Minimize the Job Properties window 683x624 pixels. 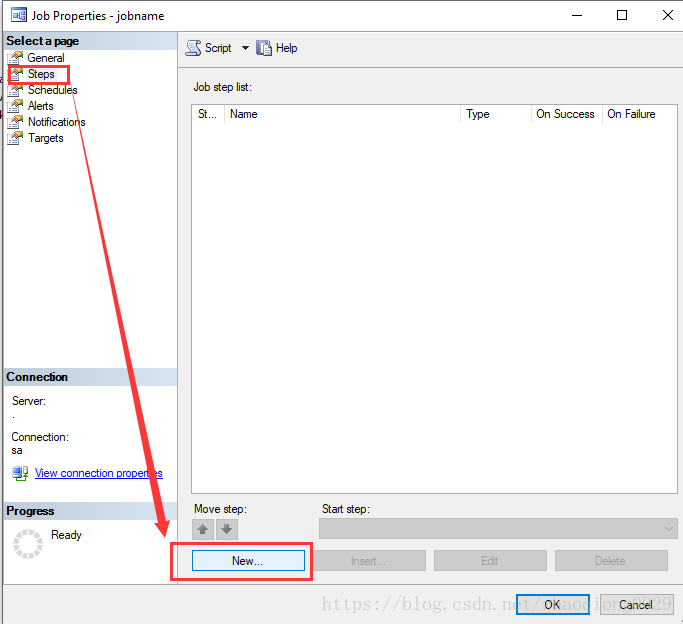[577, 15]
